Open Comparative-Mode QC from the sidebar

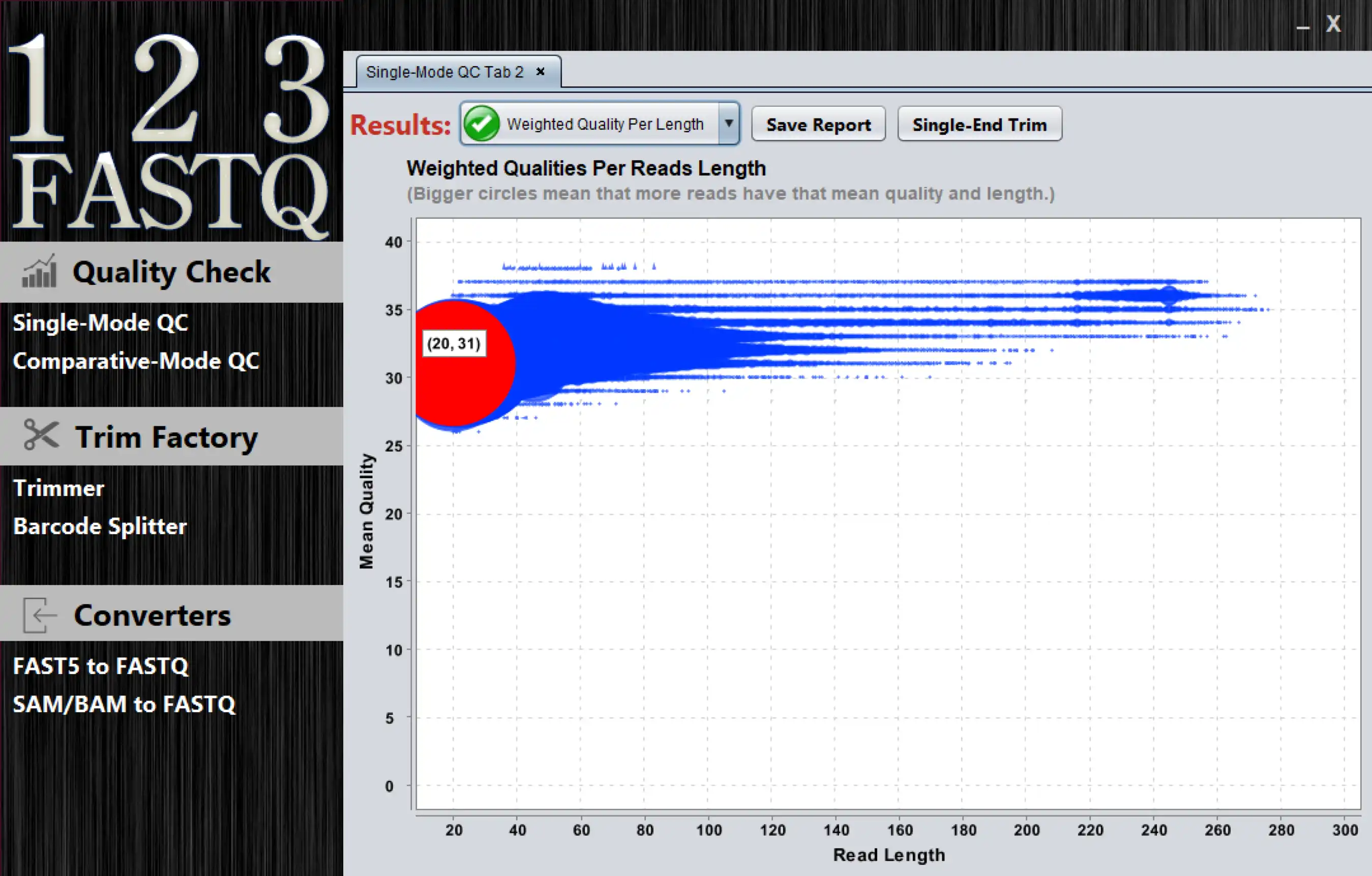click(x=136, y=361)
